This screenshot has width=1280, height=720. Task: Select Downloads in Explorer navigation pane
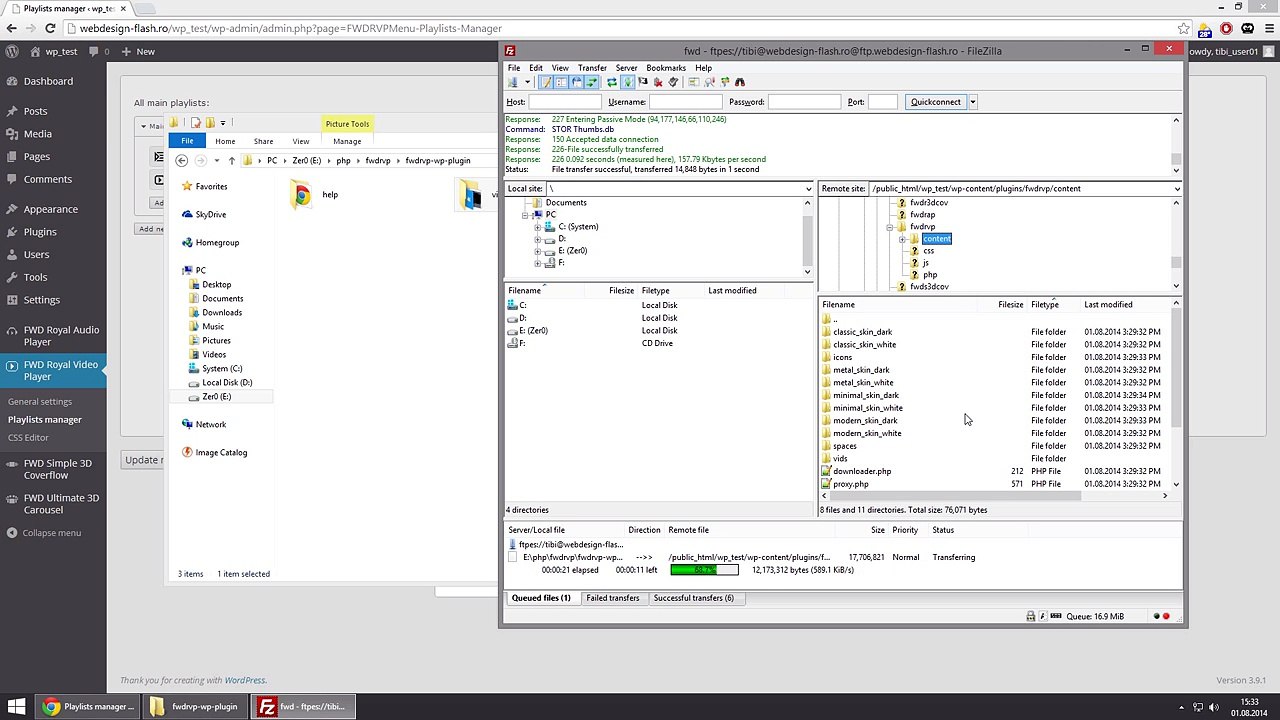click(222, 313)
